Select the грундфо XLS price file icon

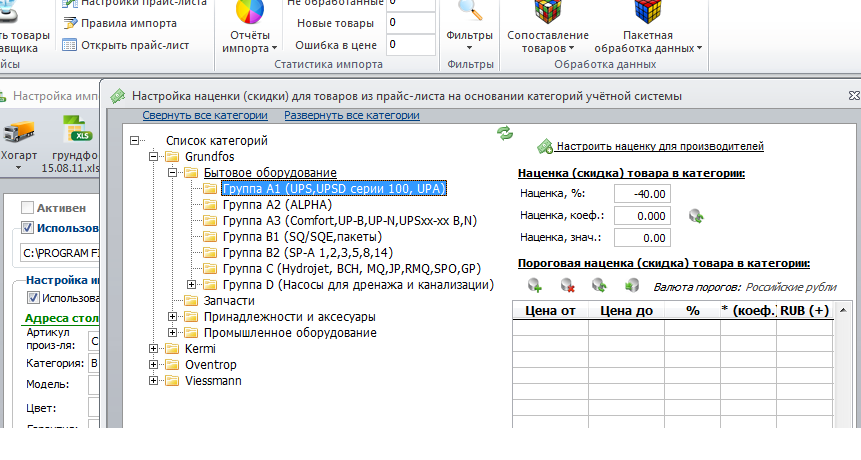point(76,130)
